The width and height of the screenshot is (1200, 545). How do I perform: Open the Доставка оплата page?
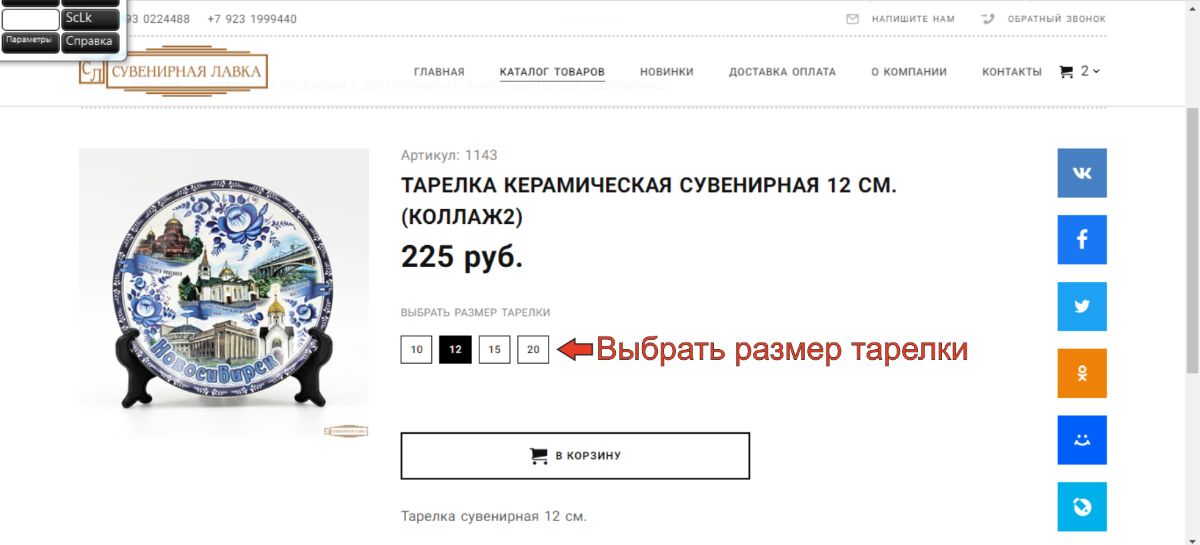click(x=782, y=72)
